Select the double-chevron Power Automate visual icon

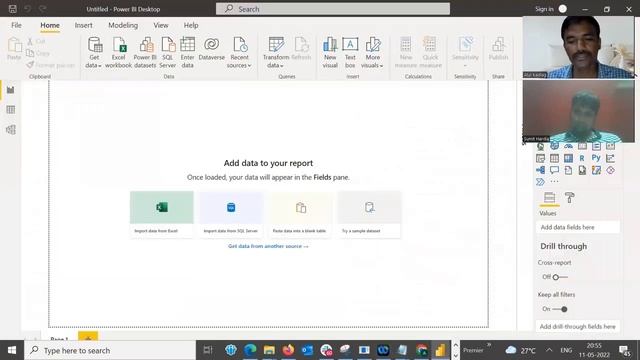tap(540, 182)
